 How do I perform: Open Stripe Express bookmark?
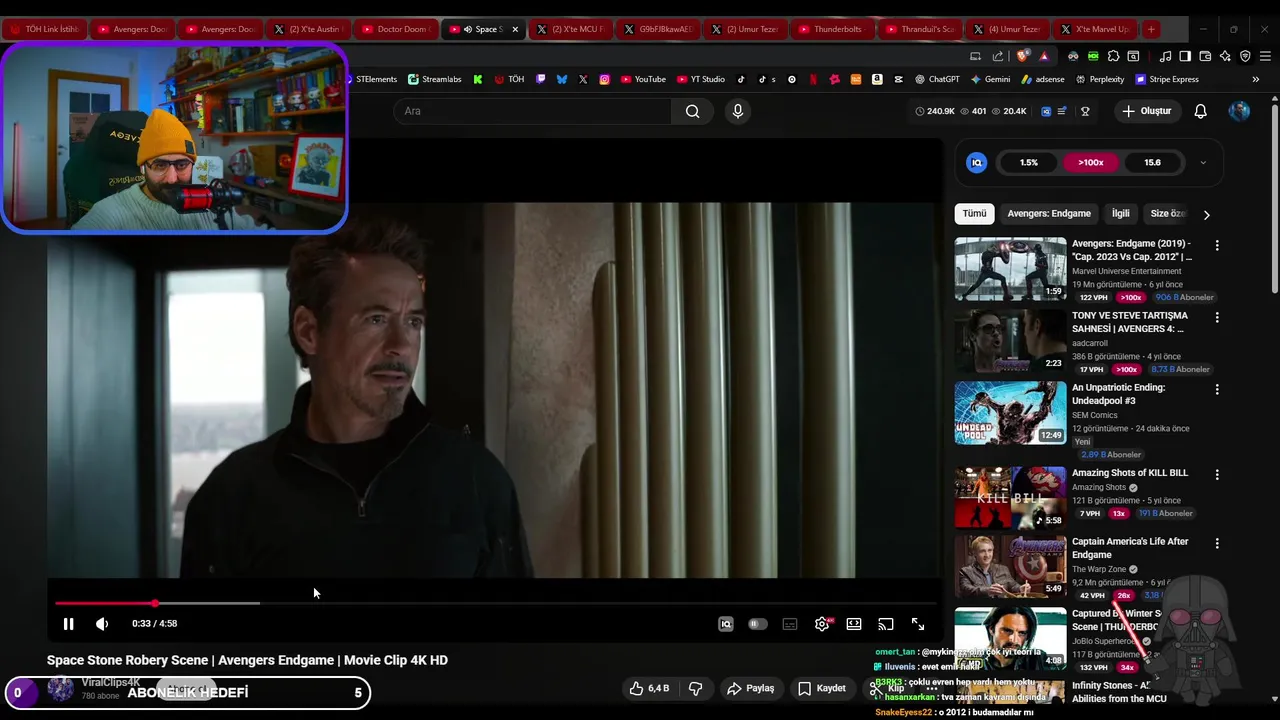(x=1167, y=79)
